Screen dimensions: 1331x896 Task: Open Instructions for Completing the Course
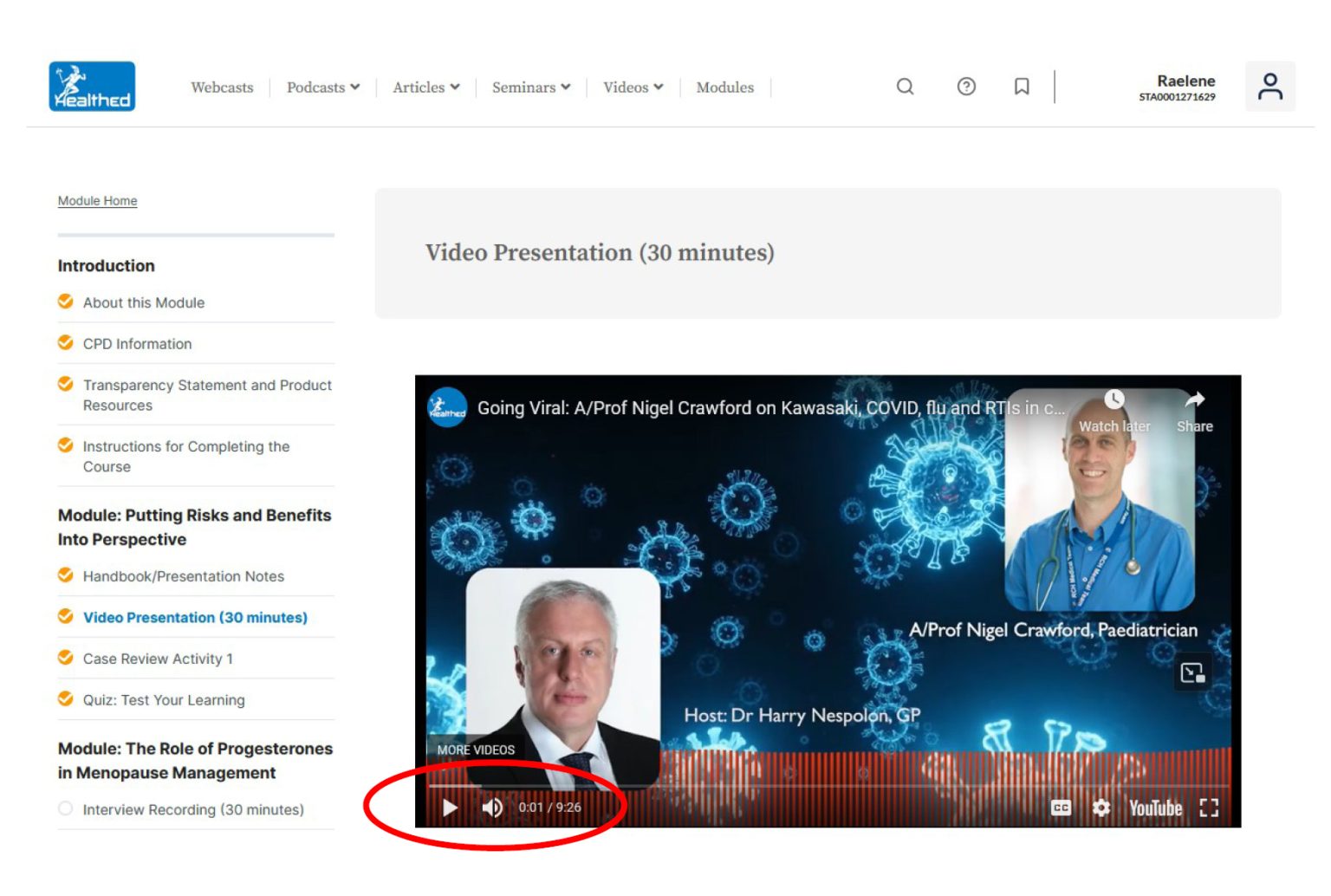pyautogui.click(x=186, y=457)
